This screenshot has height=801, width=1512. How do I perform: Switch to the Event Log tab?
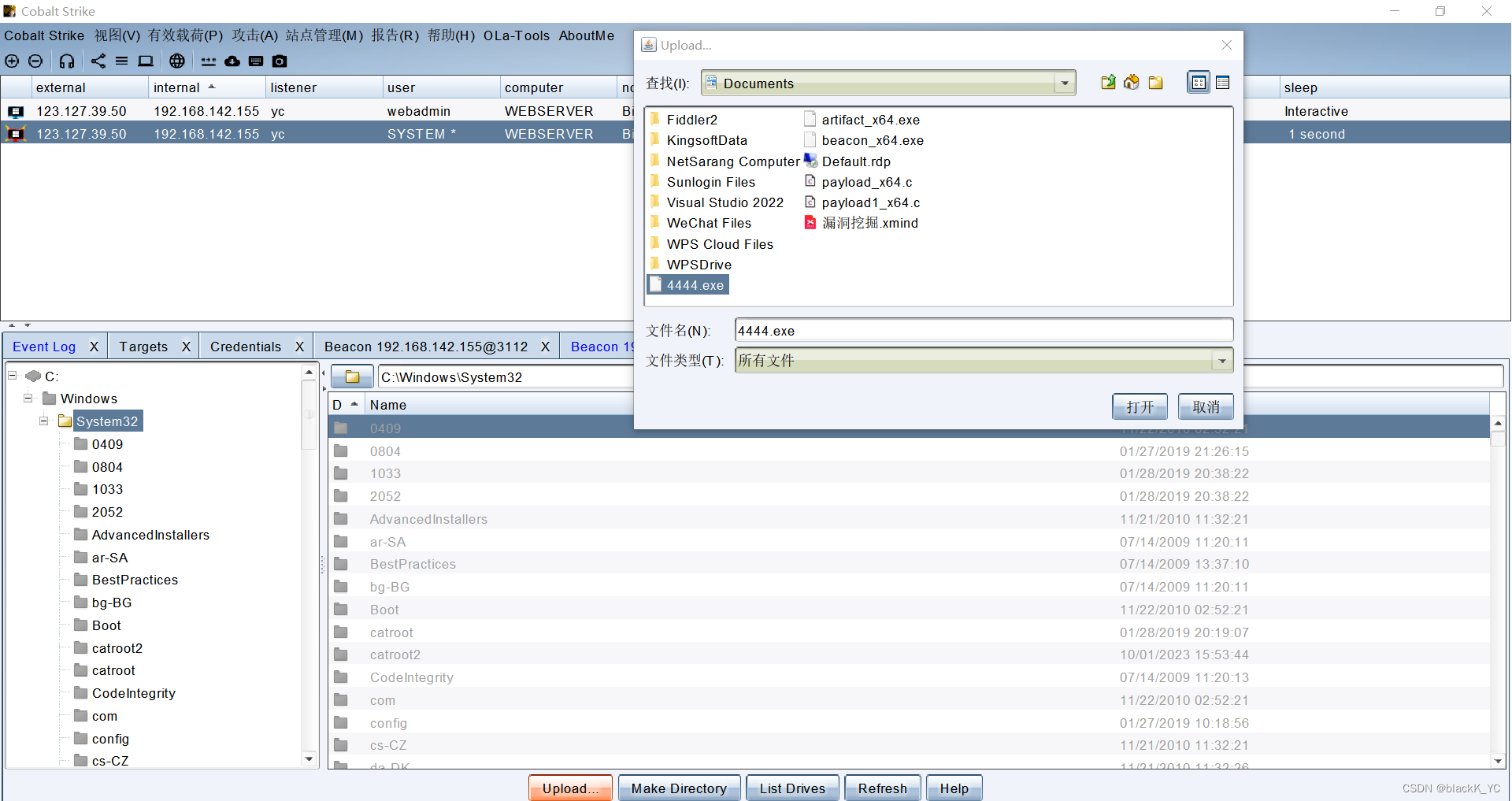44,347
